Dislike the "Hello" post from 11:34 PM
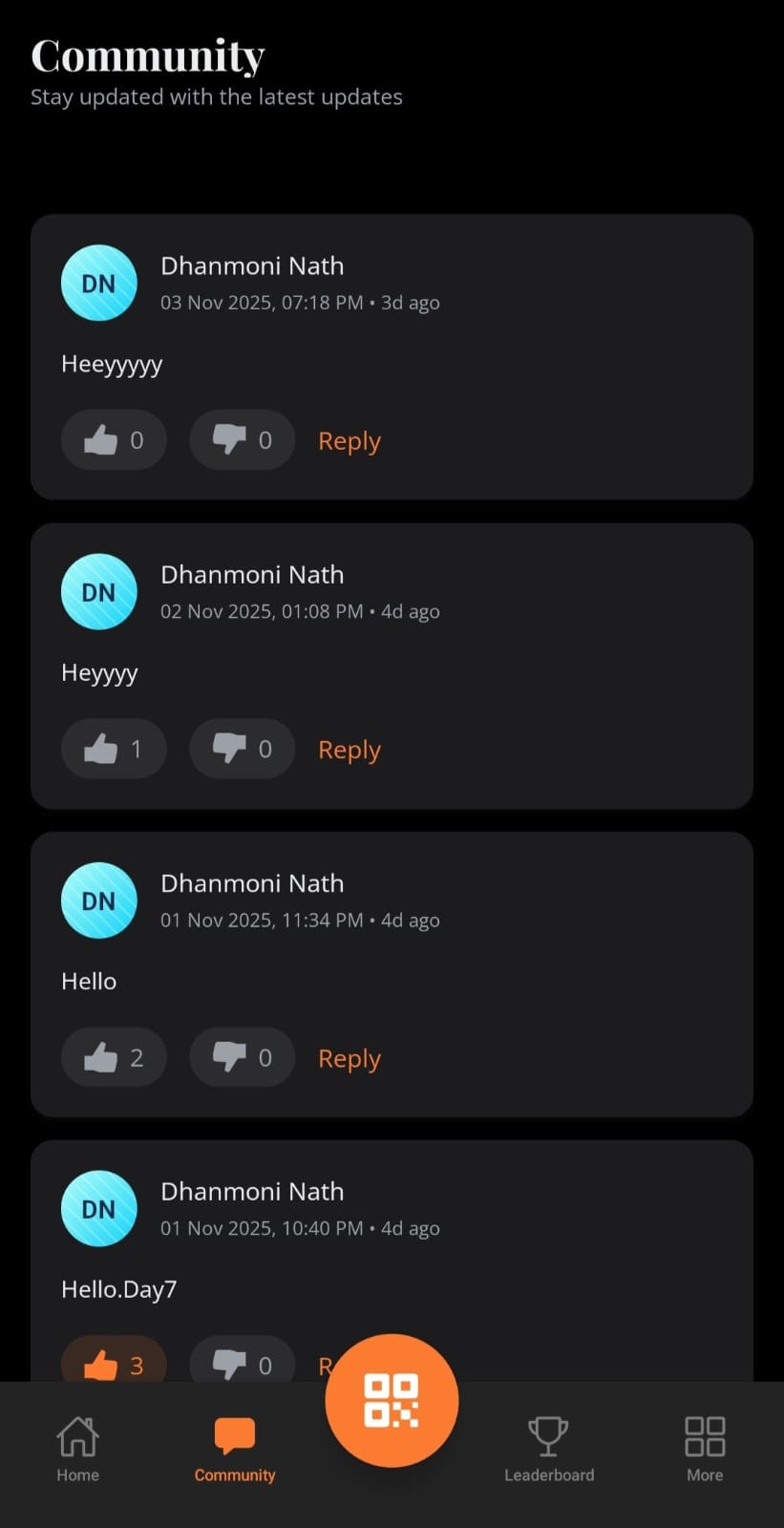 coord(242,1057)
